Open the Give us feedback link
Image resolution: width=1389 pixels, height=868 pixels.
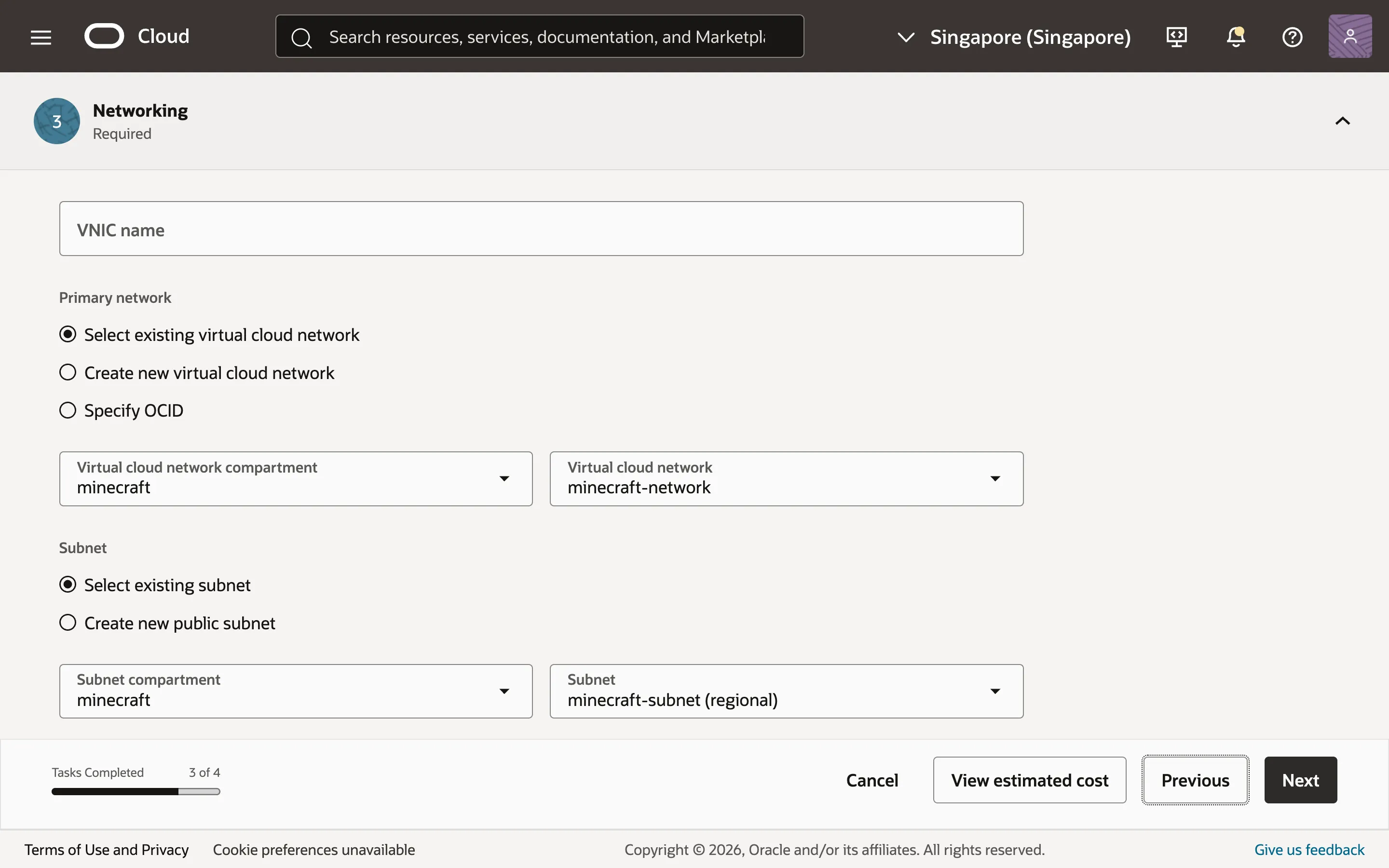click(1308, 849)
